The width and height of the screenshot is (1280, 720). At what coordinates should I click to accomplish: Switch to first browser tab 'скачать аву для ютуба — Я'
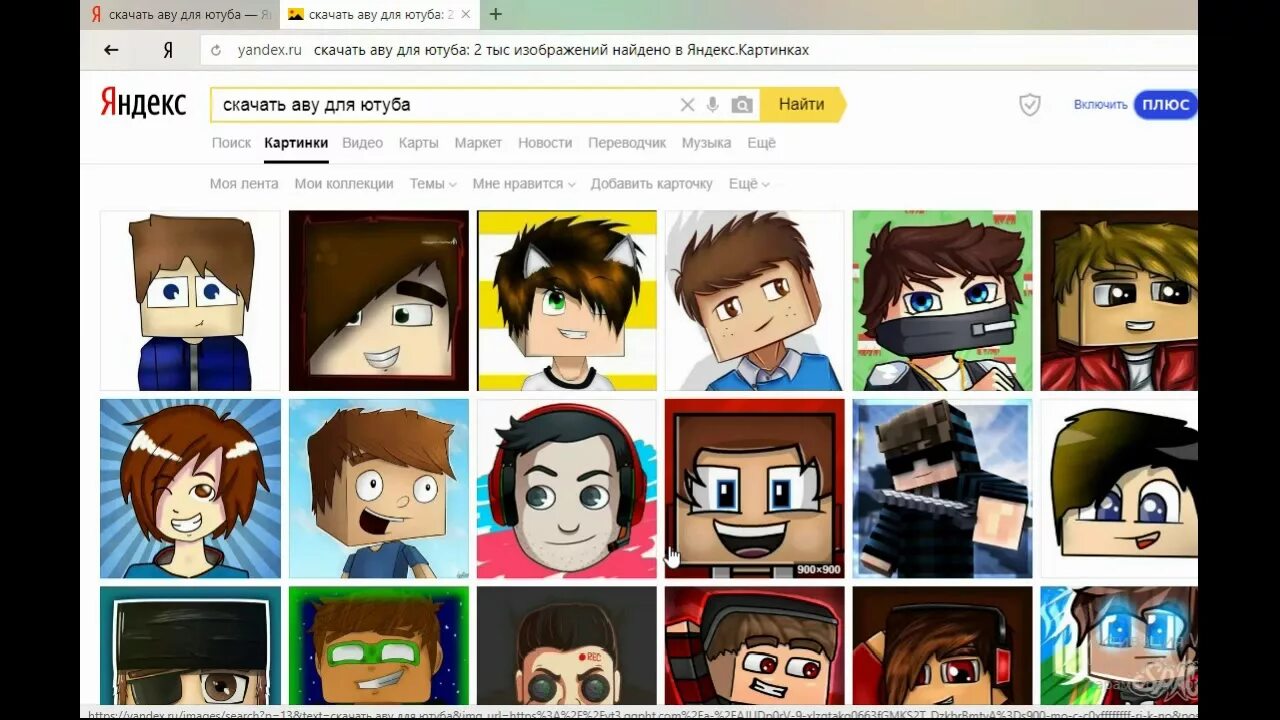click(x=180, y=14)
